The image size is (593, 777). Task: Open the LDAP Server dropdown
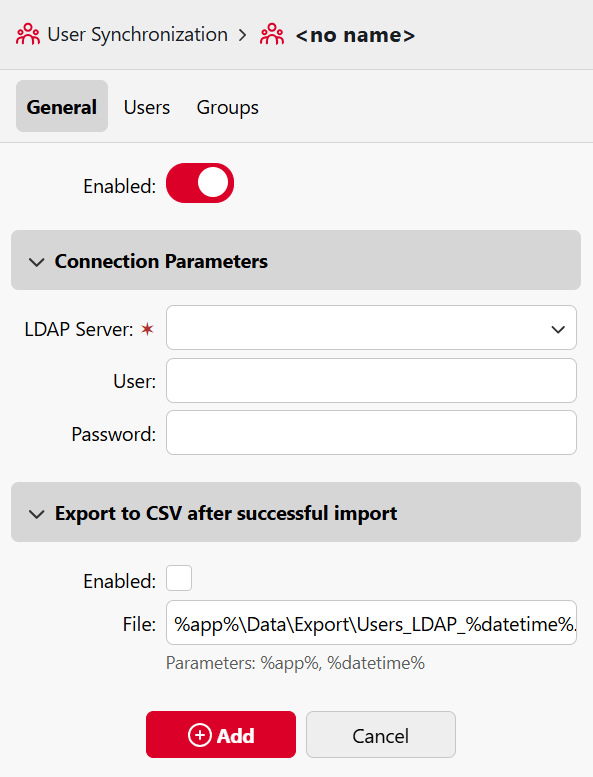(x=371, y=328)
